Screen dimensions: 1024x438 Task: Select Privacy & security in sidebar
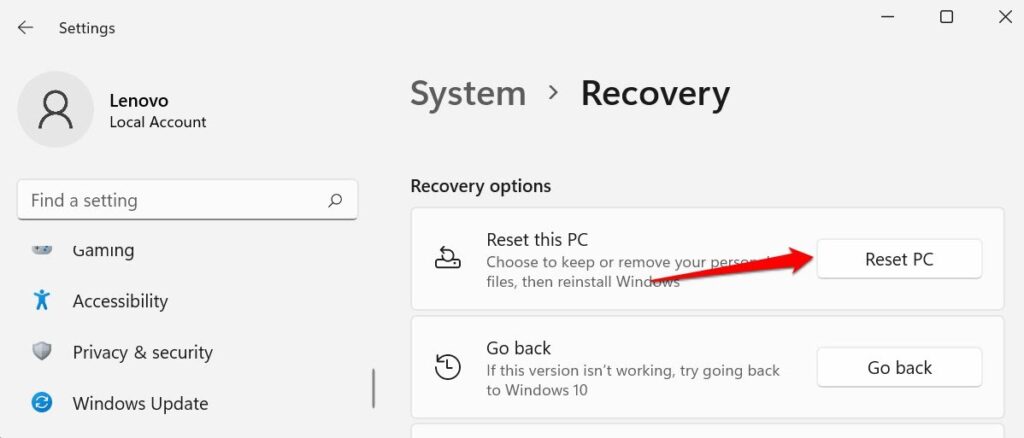tap(142, 352)
